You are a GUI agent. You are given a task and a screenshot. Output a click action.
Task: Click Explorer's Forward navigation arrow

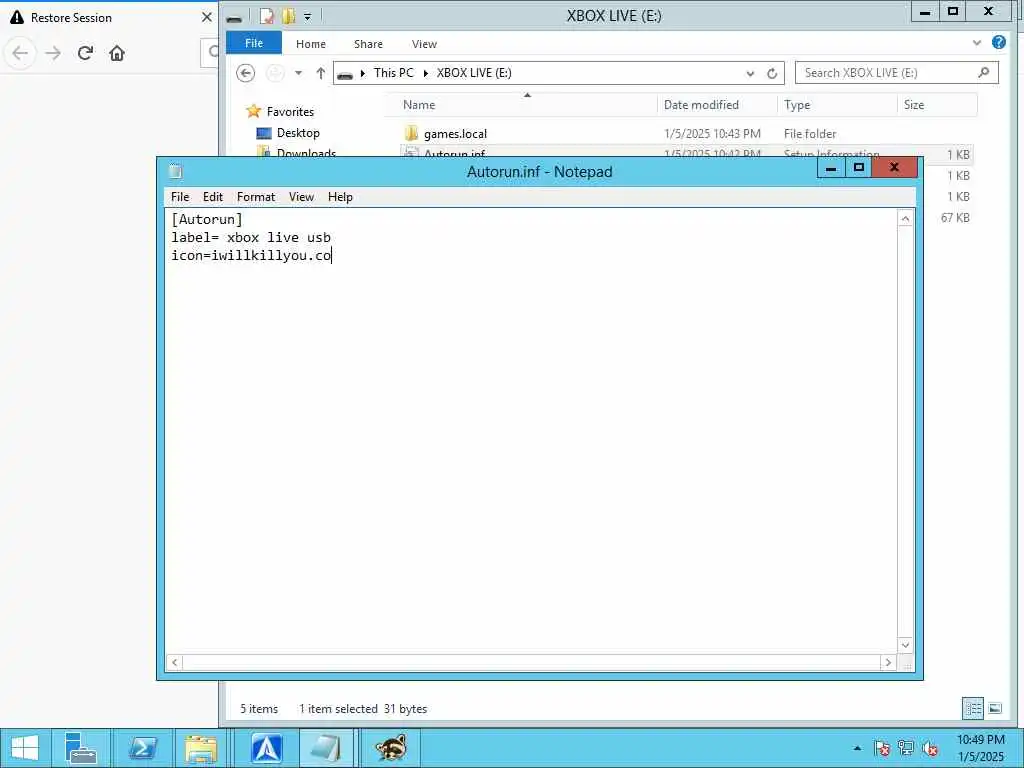(x=276, y=72)
